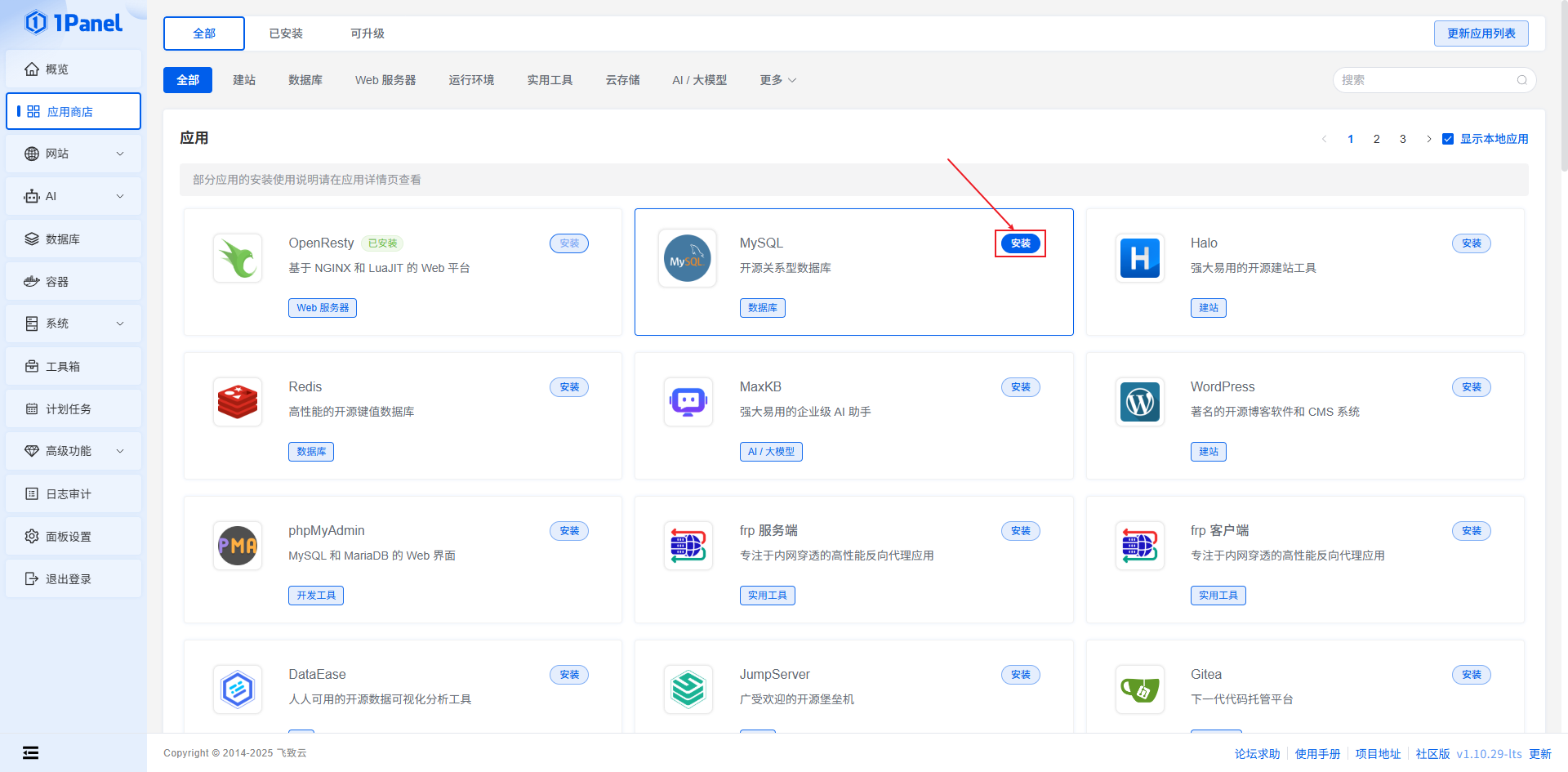Screen dimensions: 1568x772
Task: Filter apps by 建站 category
Action: pos(244,80)
